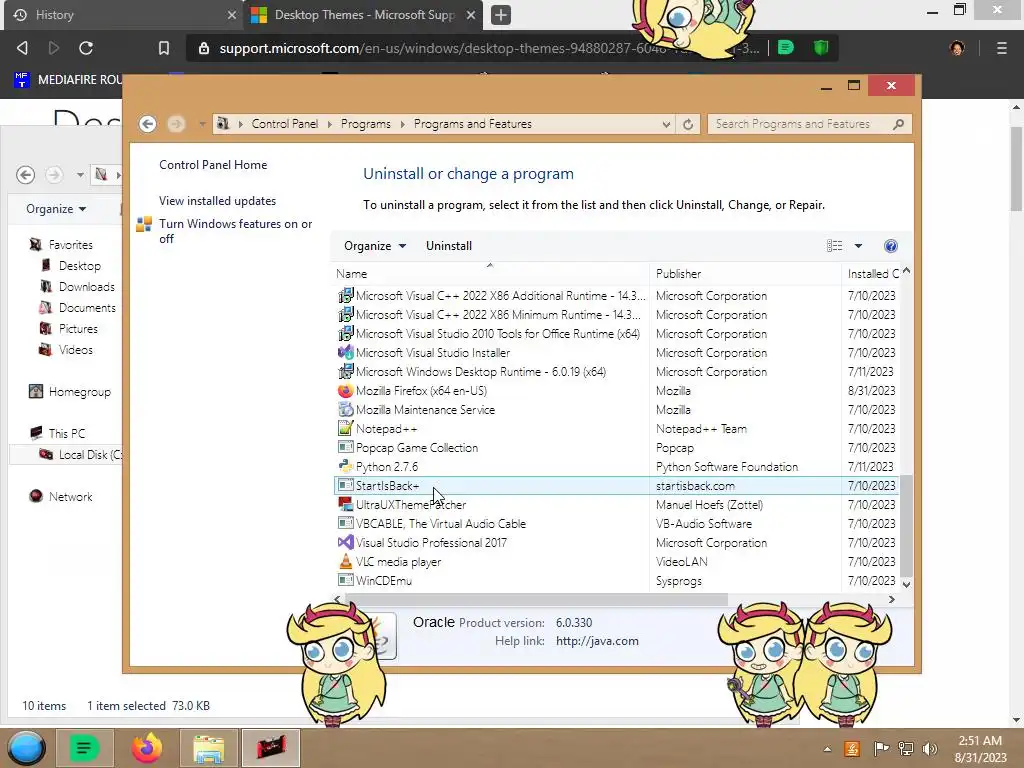Click browser back navigation arrow

click(22, 48)
